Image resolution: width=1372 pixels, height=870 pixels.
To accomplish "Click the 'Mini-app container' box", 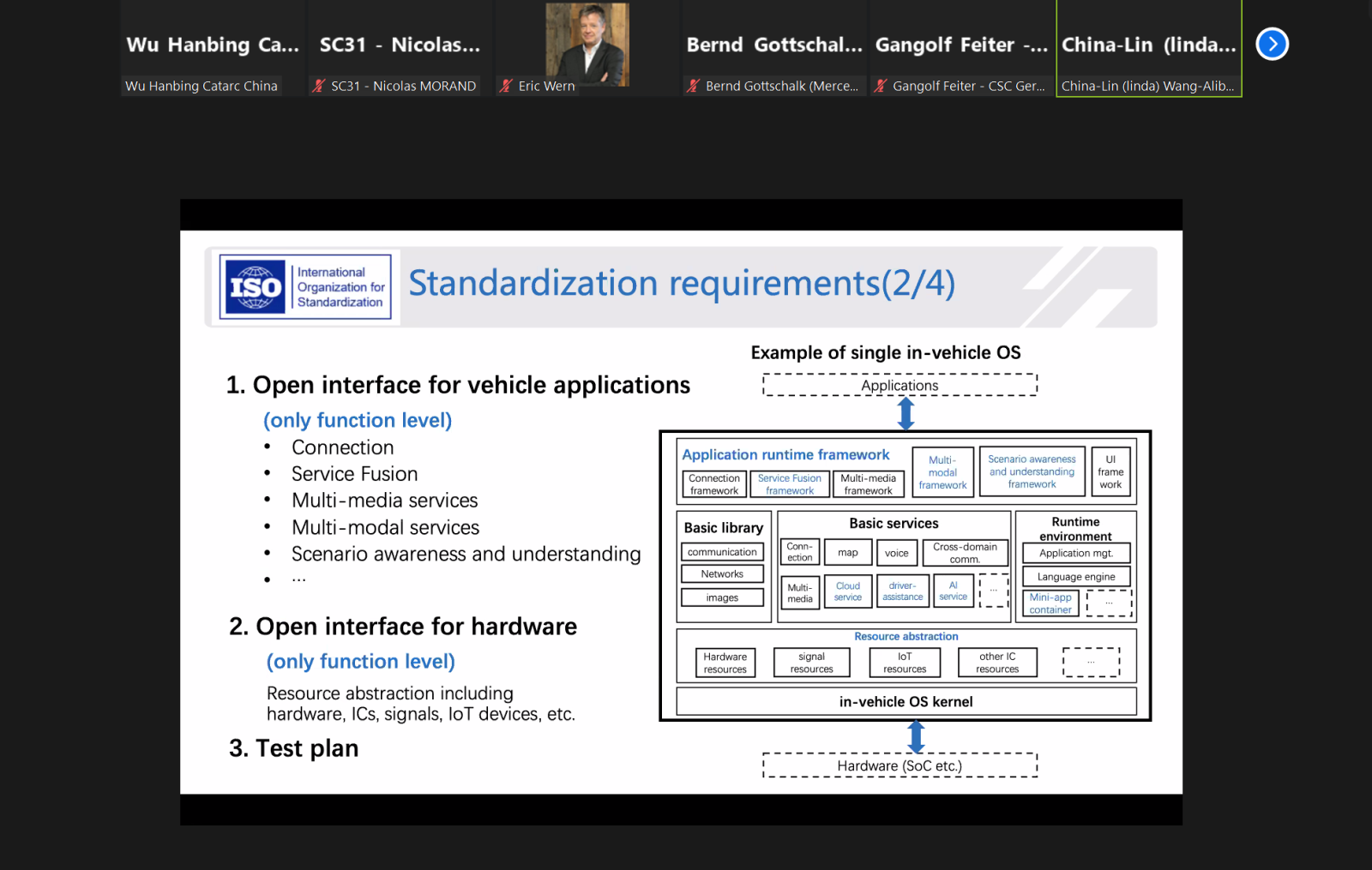I will point(1050,603).
